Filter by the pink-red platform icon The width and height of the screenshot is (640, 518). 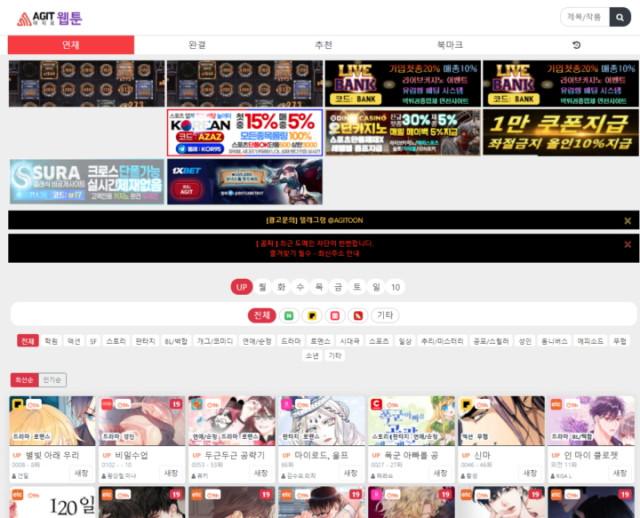point(335,316)
